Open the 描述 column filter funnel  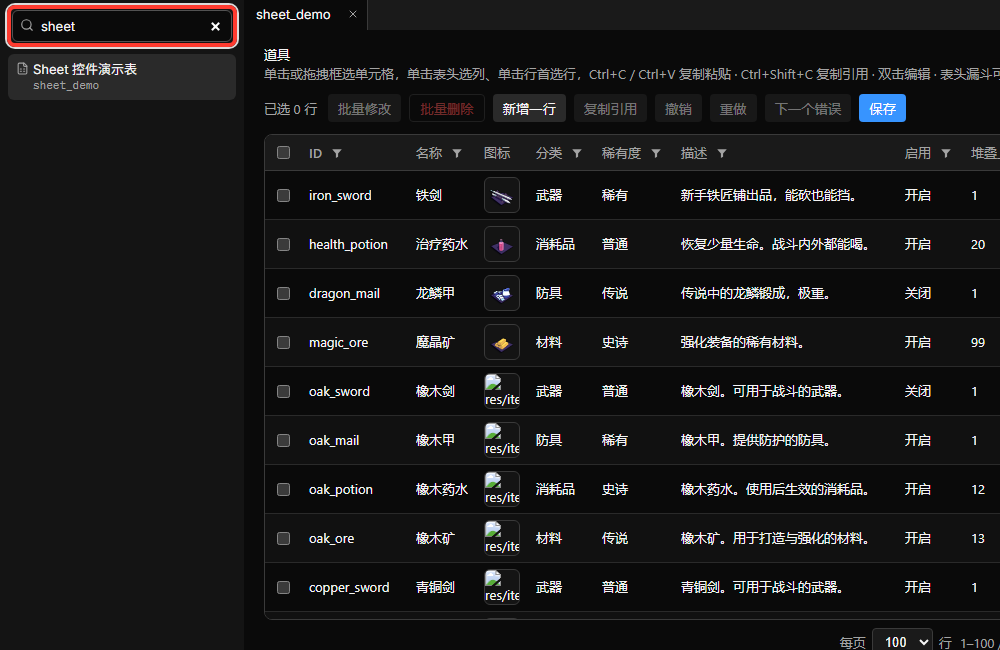[722, 153]
